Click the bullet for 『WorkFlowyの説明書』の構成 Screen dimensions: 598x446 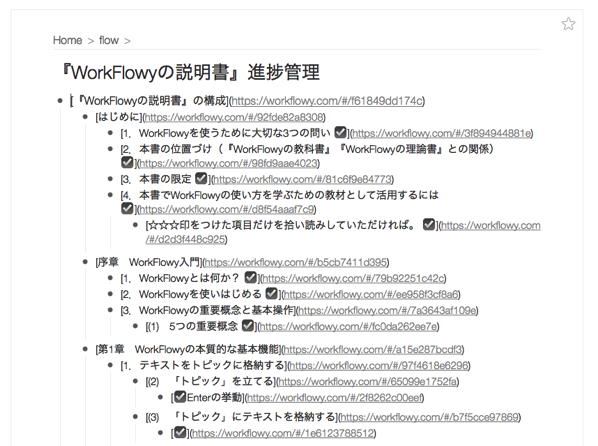click(60, 101)
